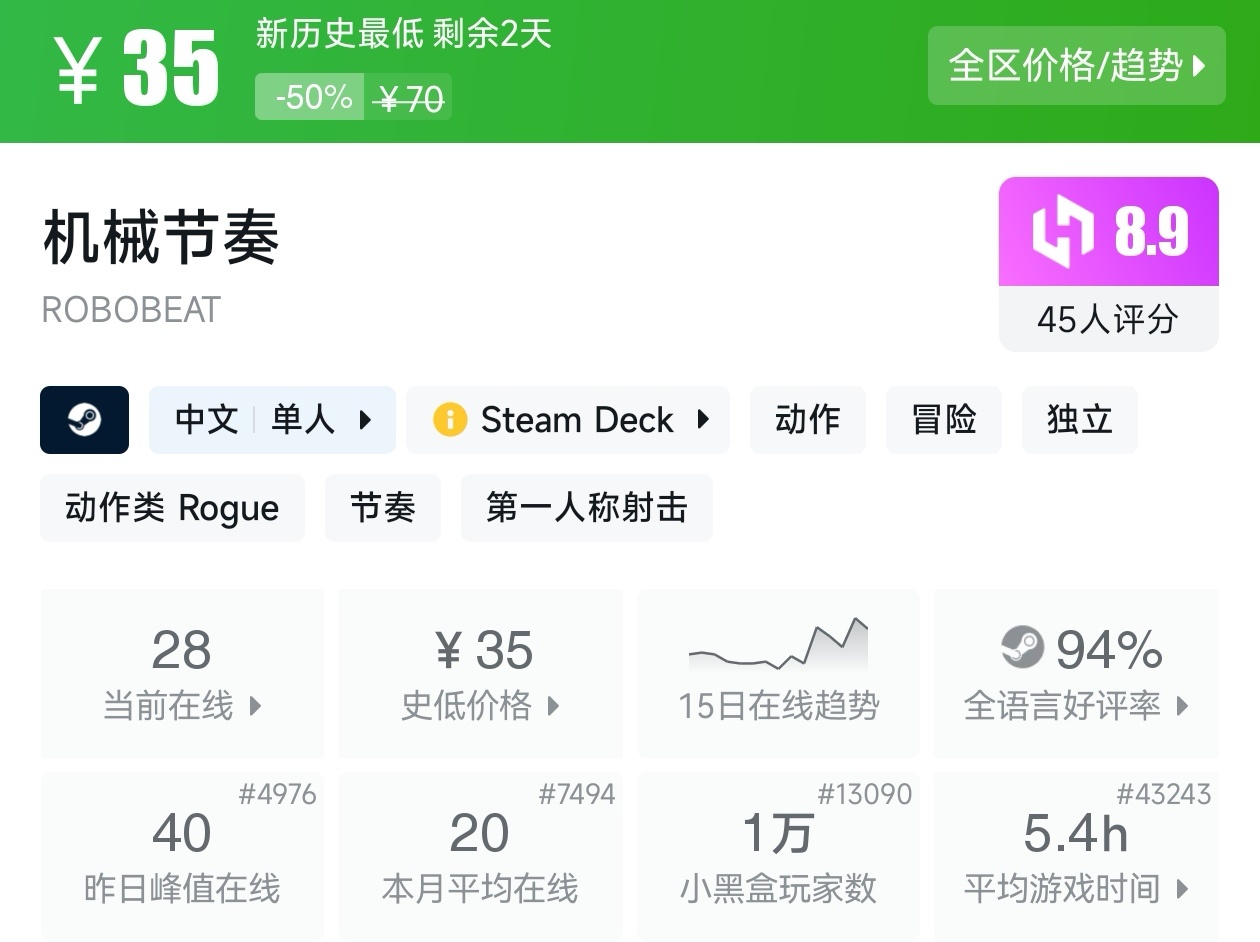Click the Xiaoheihe logo in score badge
The width and height of the screenshot is (1260, 942).
pyautogui.click(x=1063, y=232)
